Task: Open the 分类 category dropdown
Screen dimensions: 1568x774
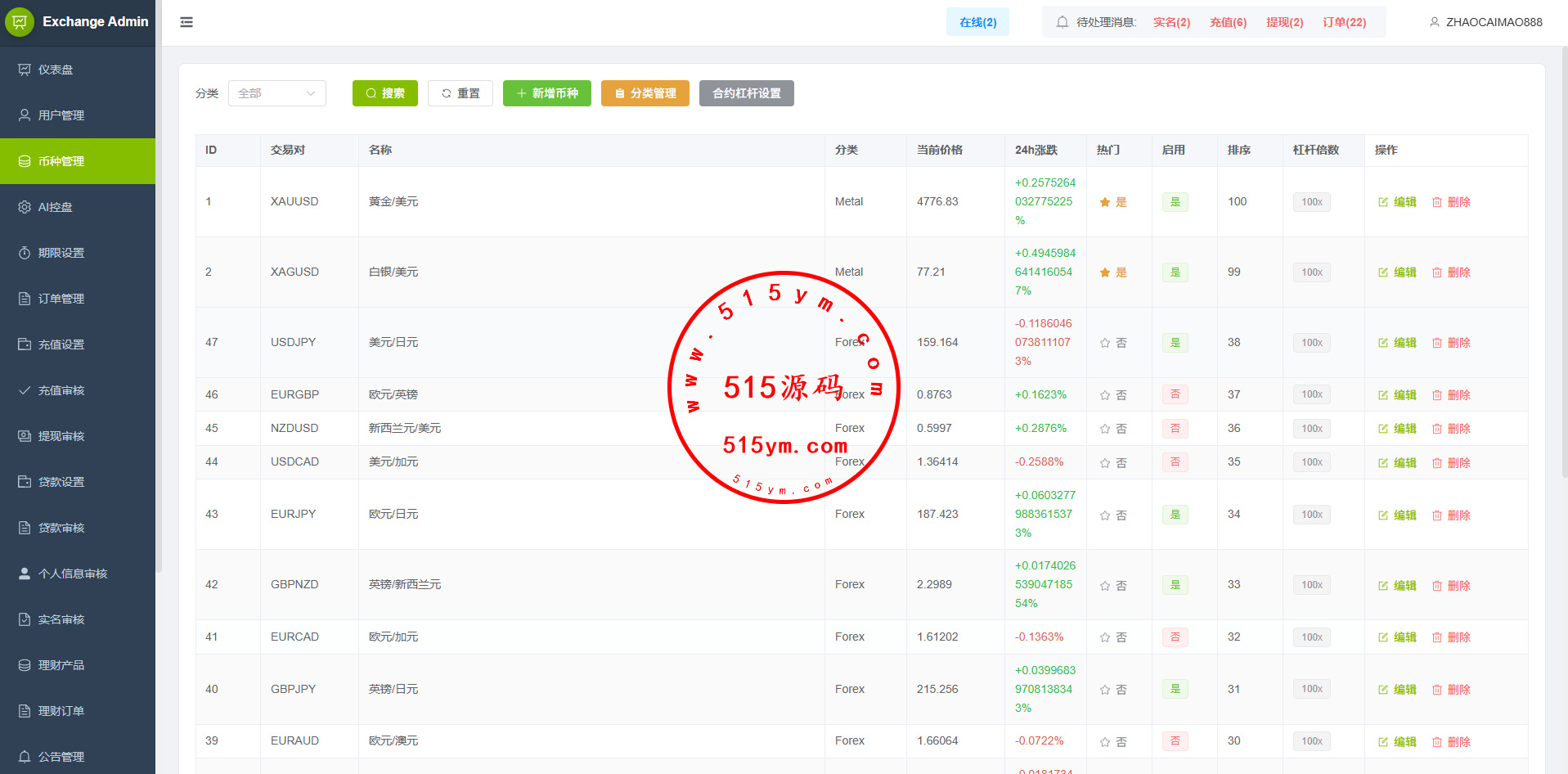Action: pyautogui.click(x=276, y=93)
